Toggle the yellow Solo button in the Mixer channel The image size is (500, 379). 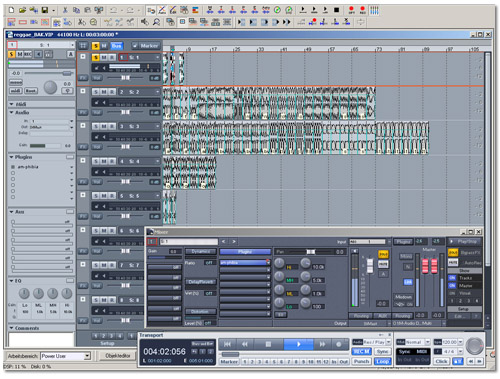point(383,255)
